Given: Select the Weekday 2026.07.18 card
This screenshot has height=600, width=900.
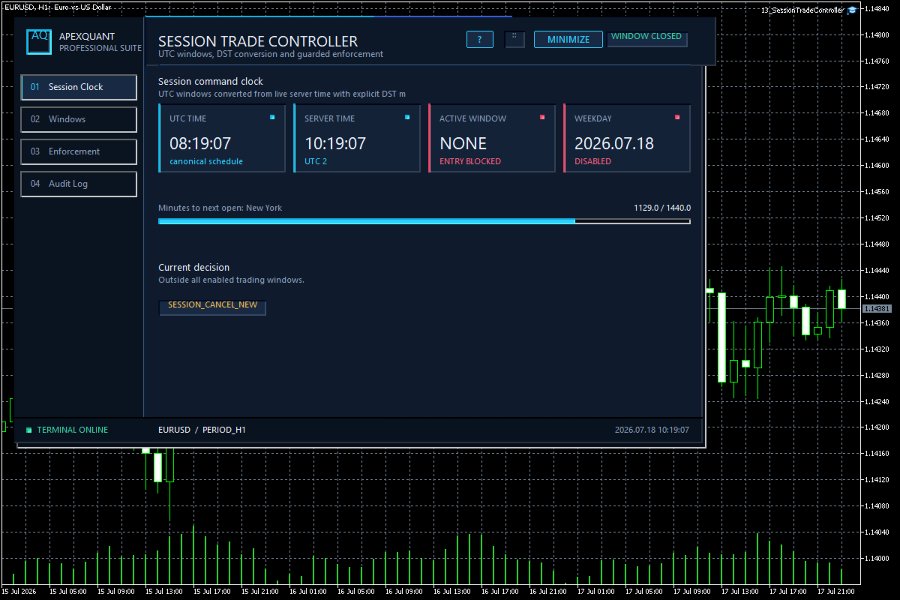Looking at the screenshot, I should pyautogui.click(x=627, y=138).
